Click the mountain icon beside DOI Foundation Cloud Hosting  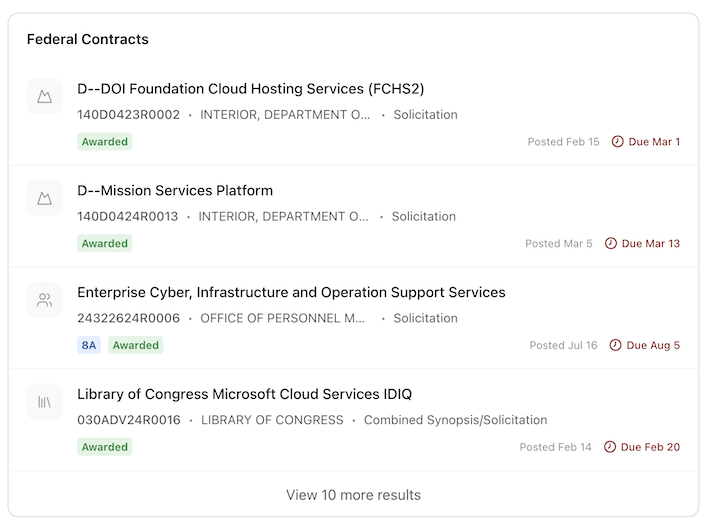click(x=44, y=97)
